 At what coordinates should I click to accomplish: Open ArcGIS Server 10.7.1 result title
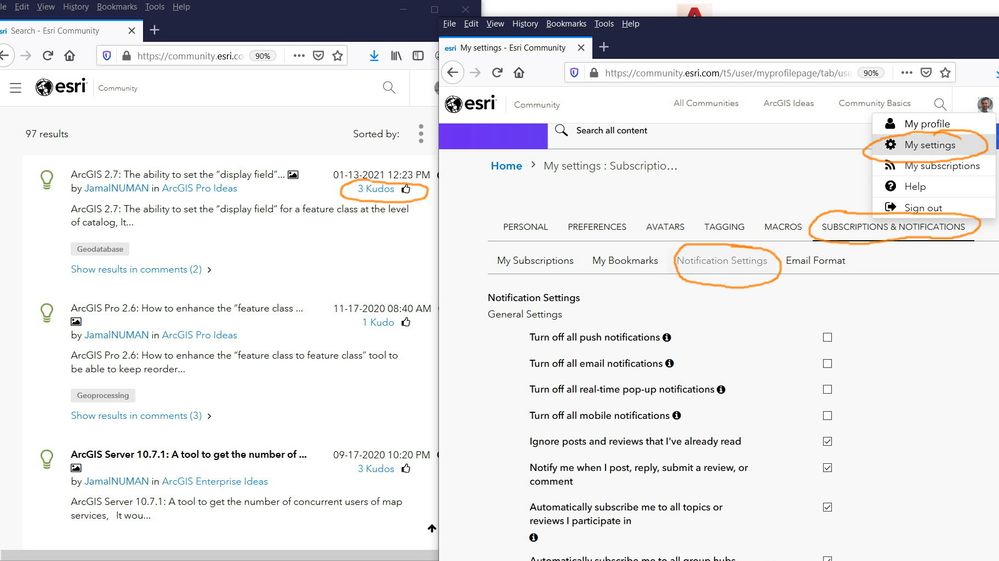click(189, 454)
